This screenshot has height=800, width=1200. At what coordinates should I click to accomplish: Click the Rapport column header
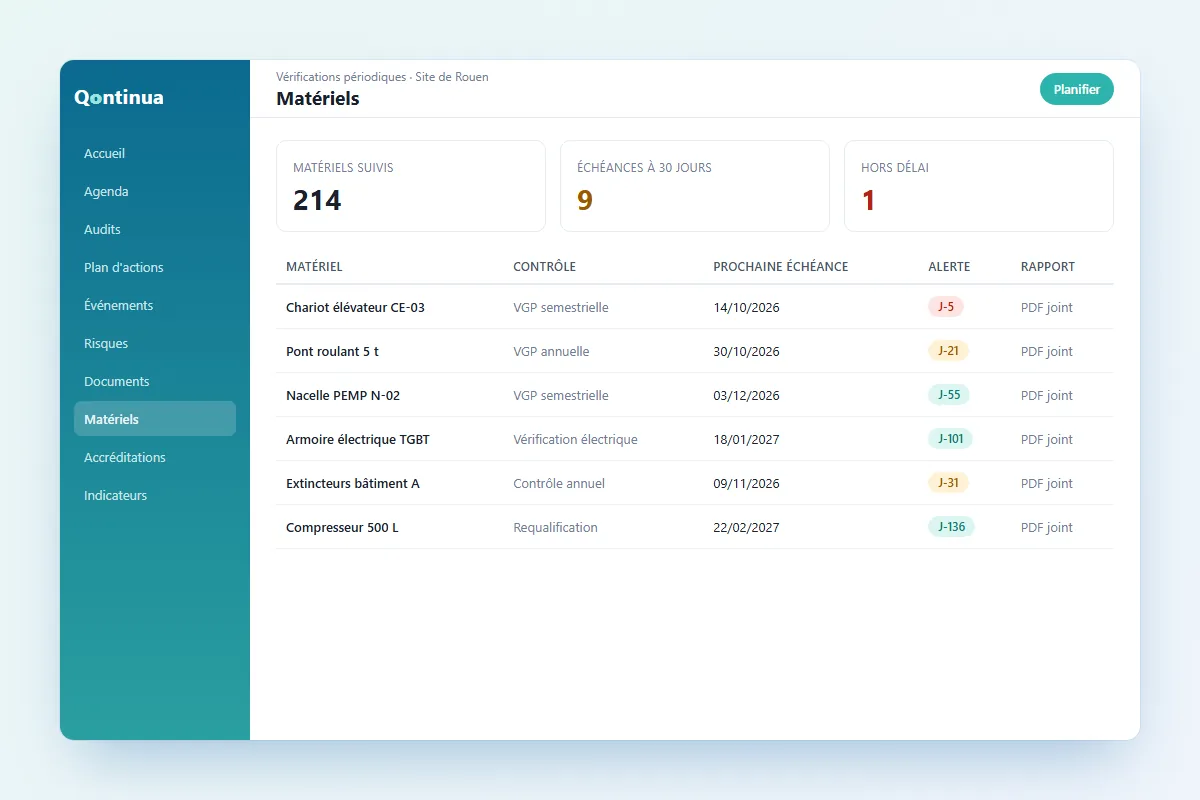[x=1048, y=267]
